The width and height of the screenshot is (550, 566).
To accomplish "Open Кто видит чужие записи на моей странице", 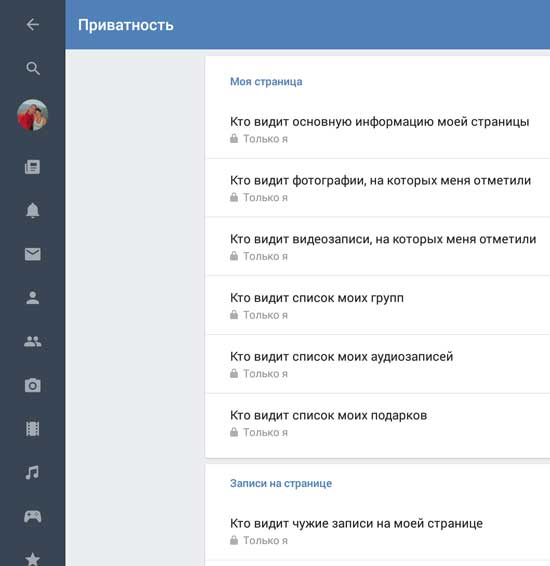I will pyautogui.click(x=377, y=531).
